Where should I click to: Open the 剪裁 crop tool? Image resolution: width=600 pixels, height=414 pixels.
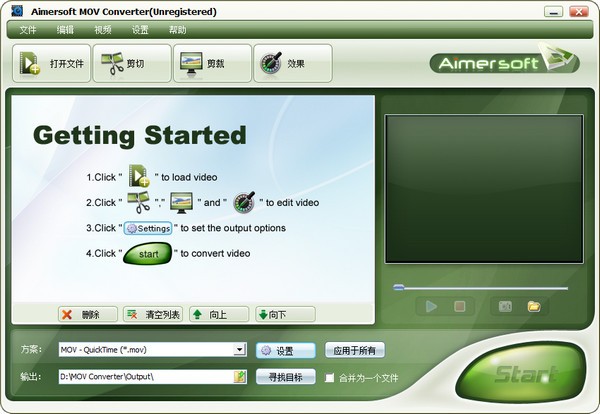click(x=212, y=63)
